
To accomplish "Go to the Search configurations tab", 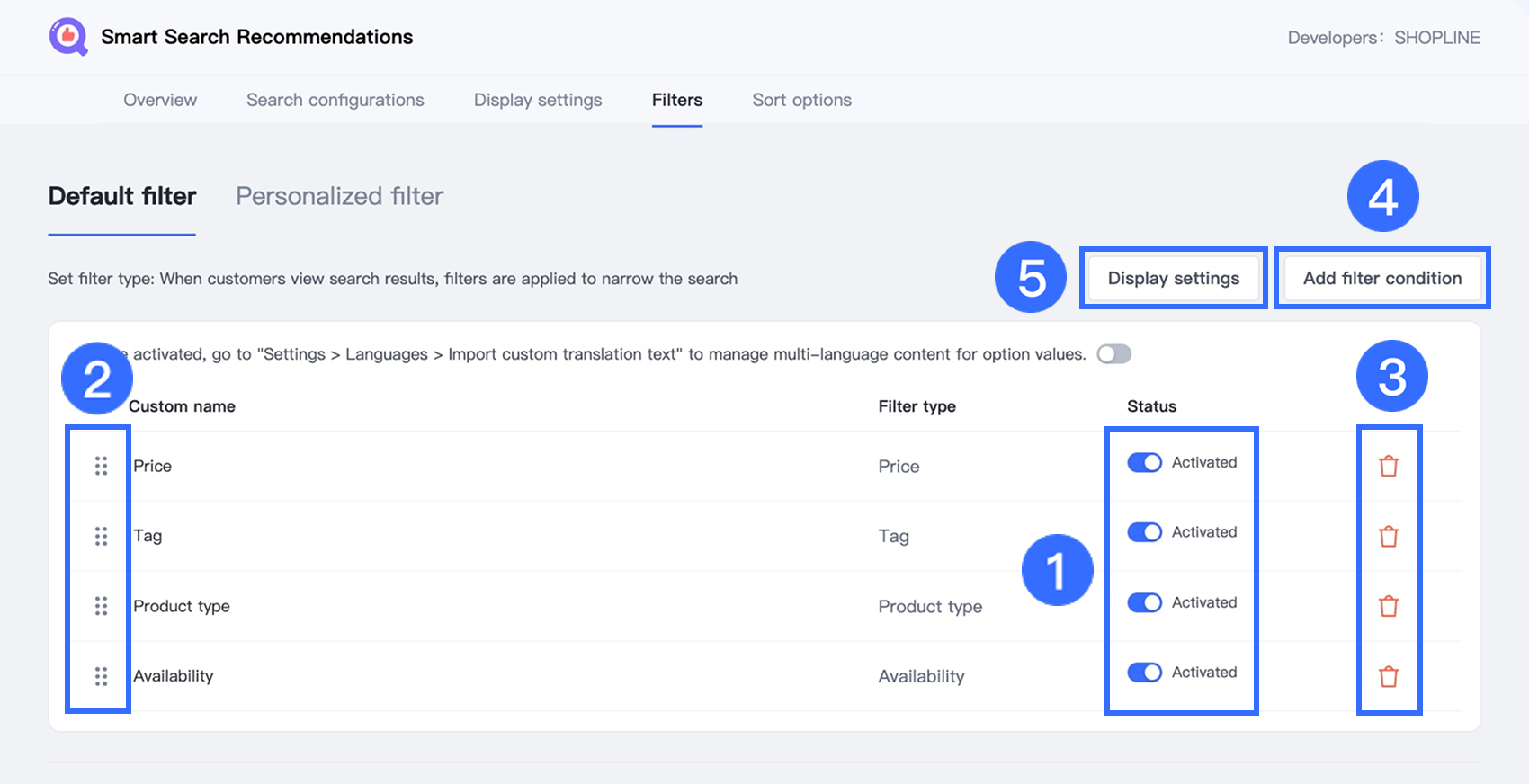I will click(x=335, y=100).
